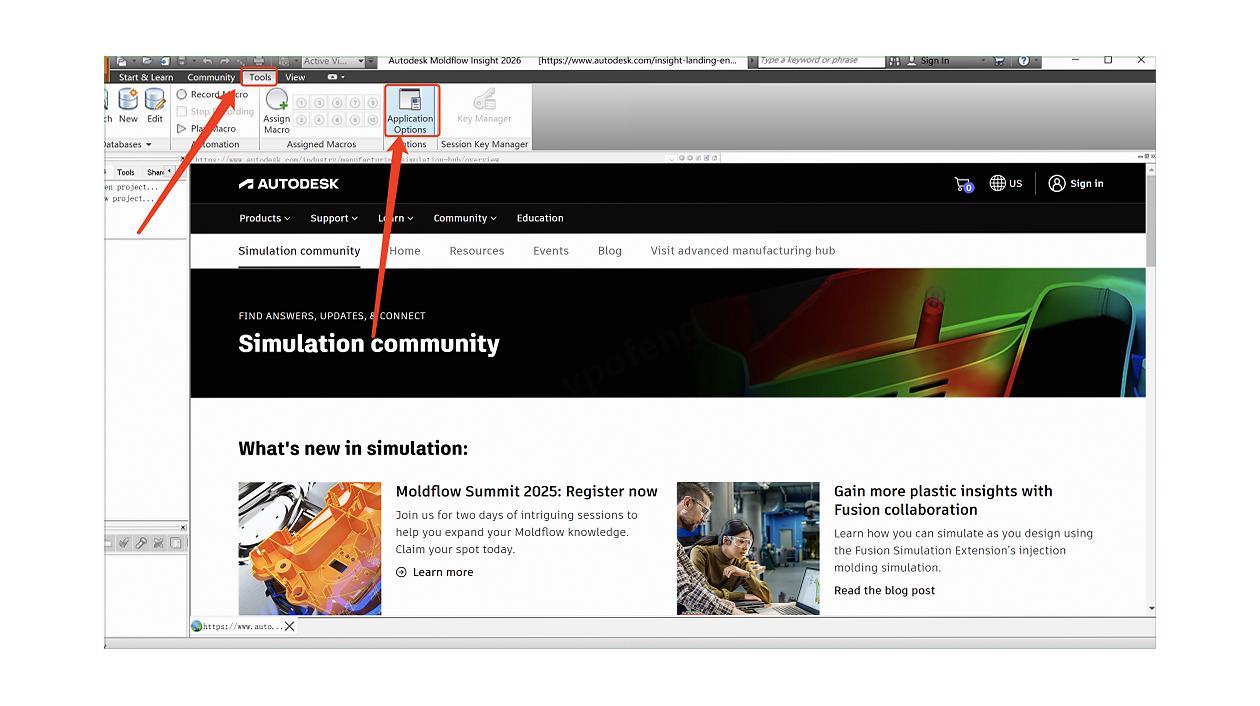The height and width of the screenshot is (706, 1260).
Task: Click Read the blog post link
Action: [884, 590]
